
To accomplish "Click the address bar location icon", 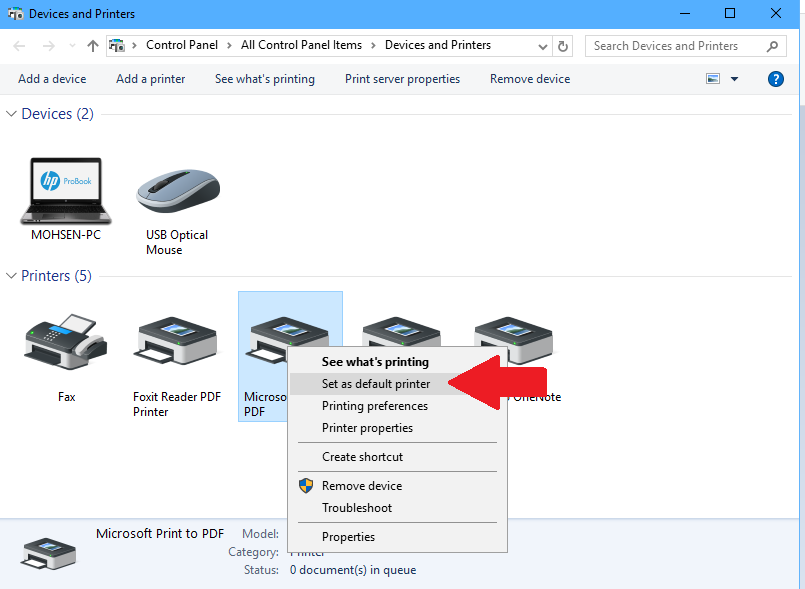I will [x=117, y=45].
